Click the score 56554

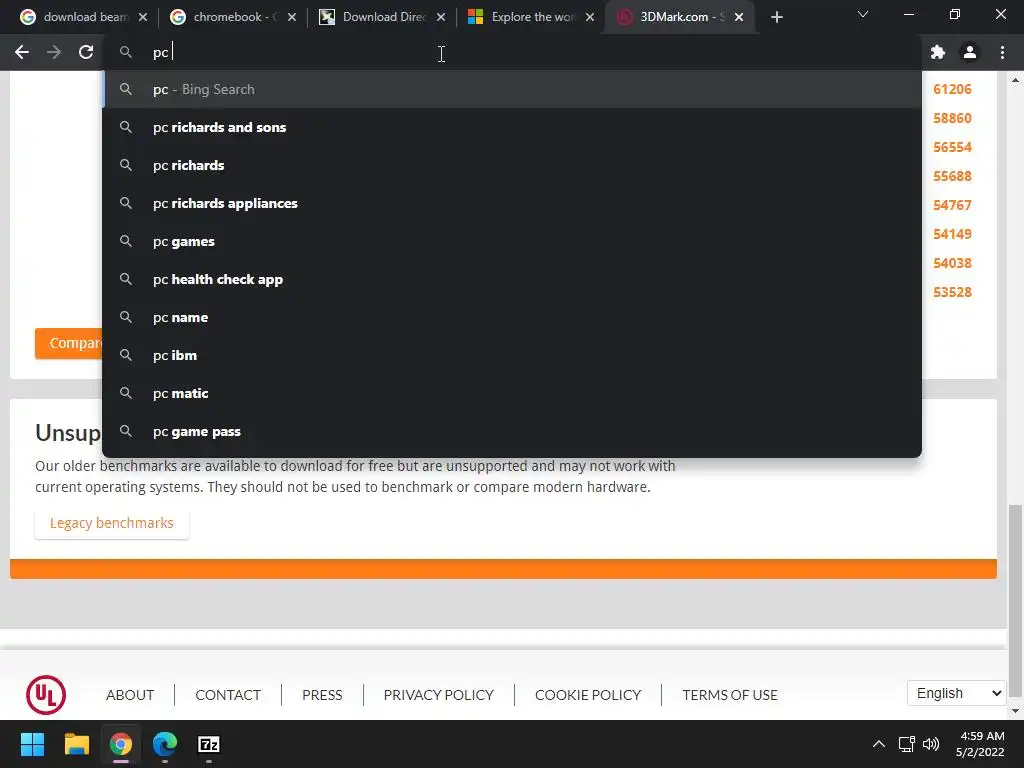(x=952, y=147)
